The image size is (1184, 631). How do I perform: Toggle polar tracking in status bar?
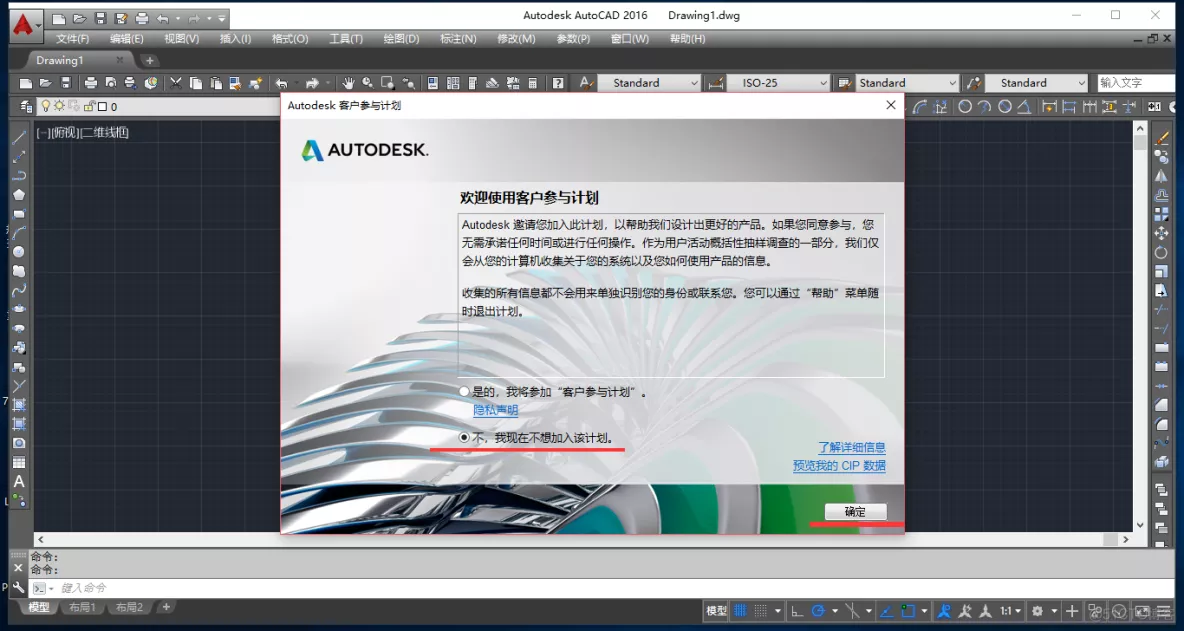click(x=818, y=611)
